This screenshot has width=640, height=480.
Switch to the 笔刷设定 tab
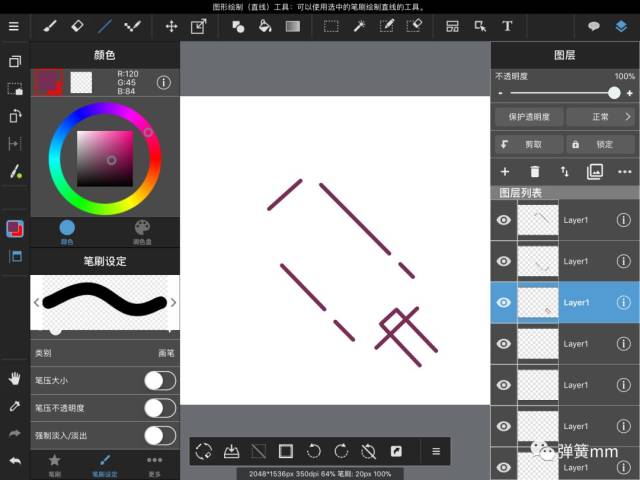tap(104, 466)
